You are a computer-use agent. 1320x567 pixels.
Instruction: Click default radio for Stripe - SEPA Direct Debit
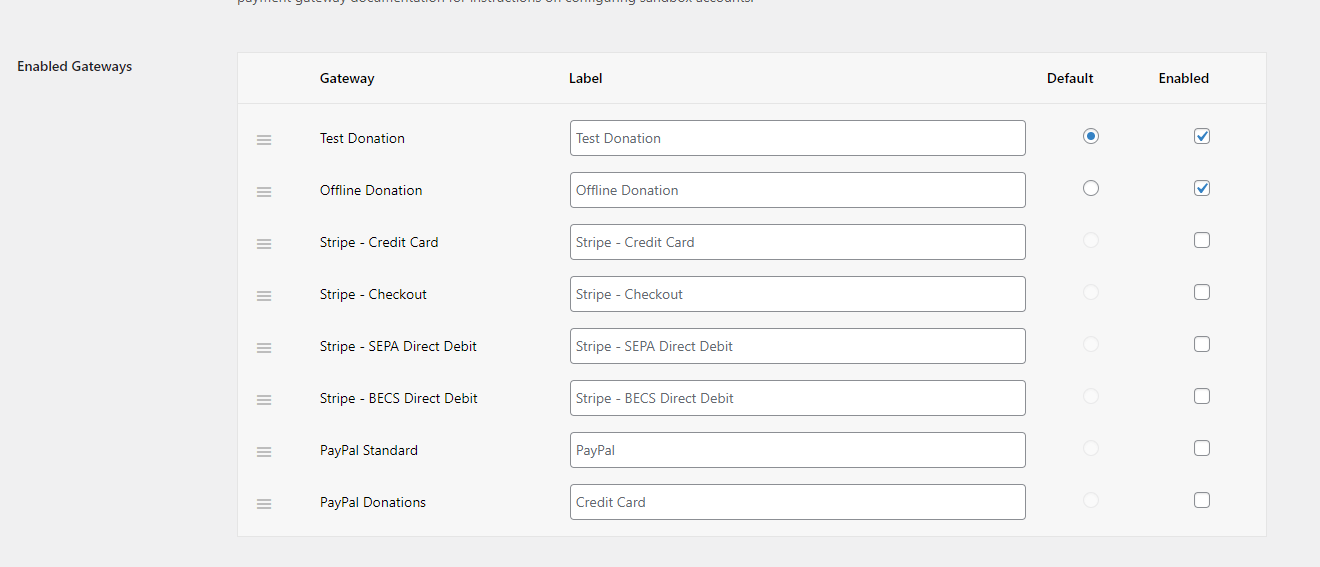pos(1091,344)
